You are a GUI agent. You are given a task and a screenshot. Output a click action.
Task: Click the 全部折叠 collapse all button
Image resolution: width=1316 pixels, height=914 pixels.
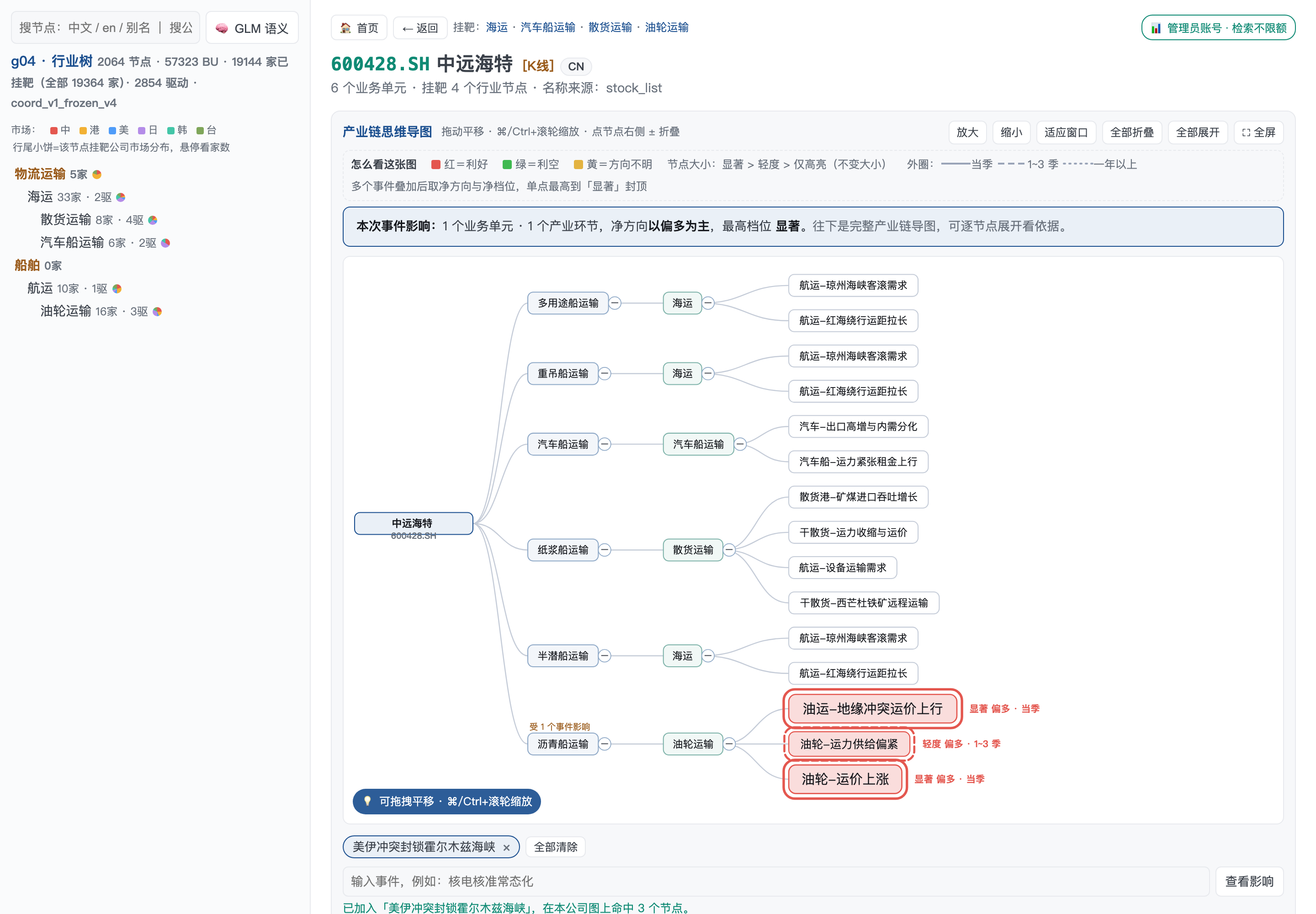1131,132
